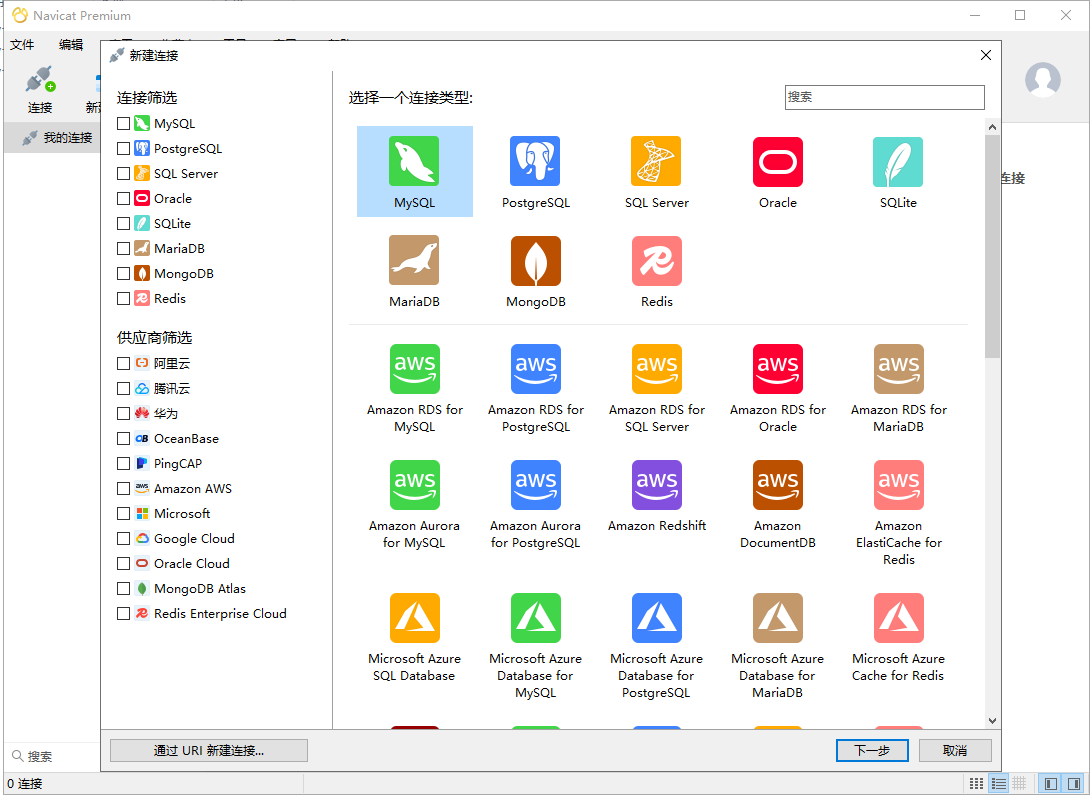Pick Amazon ElastiCache for Redis

click(898, 485)
